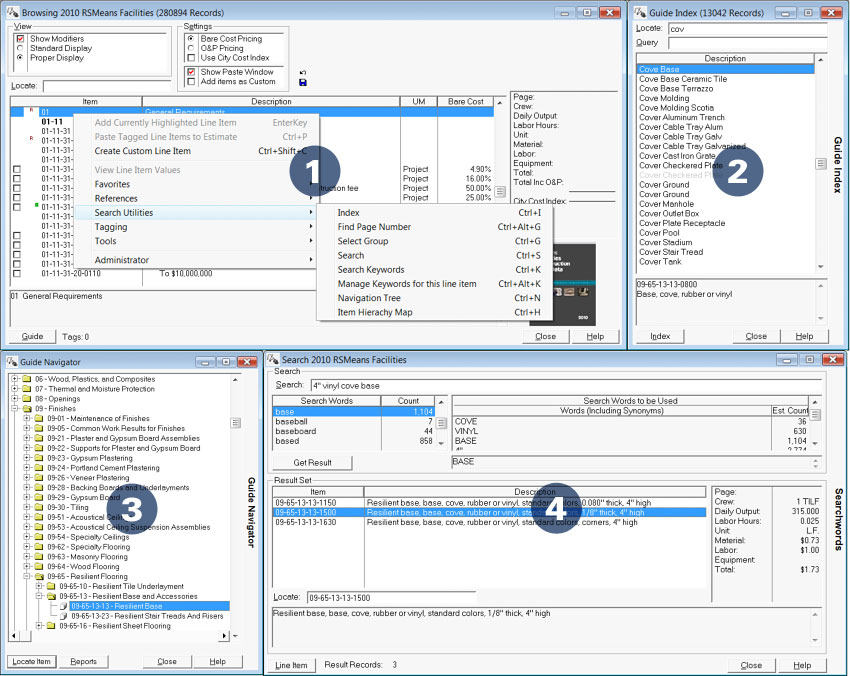Expand the 07 - Thermal and Moisture Protection node

(x=15, y=389)
